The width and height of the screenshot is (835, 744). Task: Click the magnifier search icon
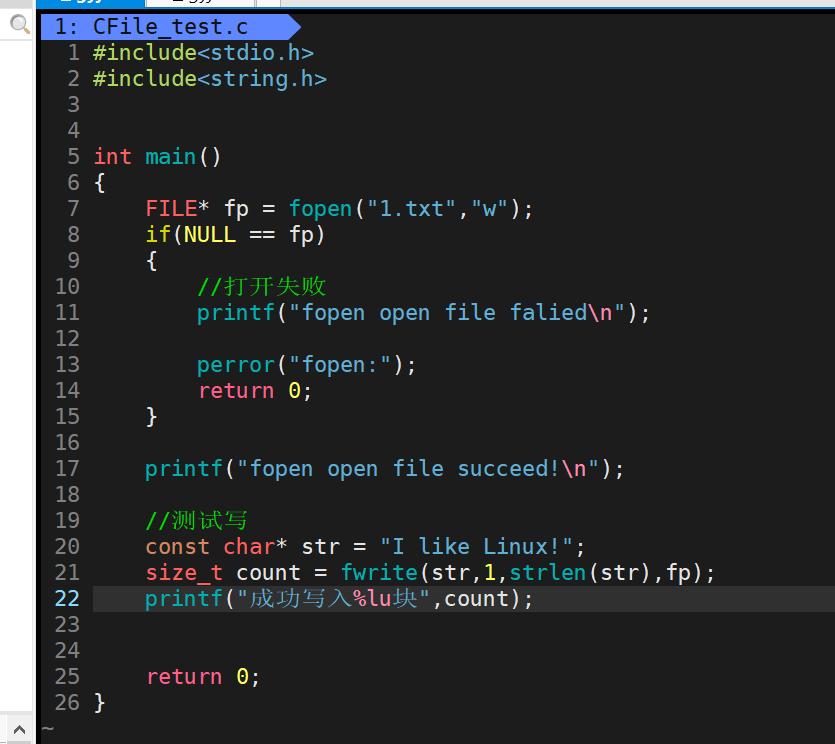(20, 24)
